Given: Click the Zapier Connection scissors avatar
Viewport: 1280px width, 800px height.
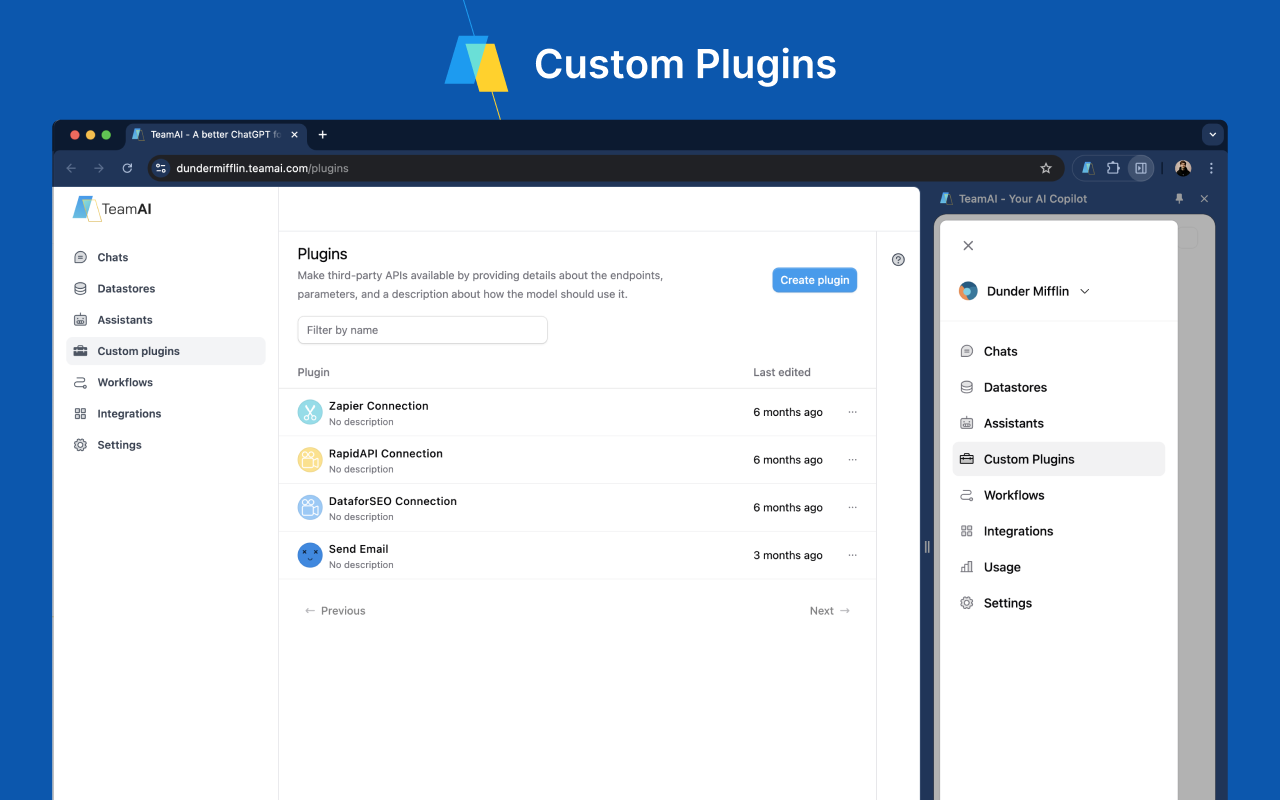Looking at the screenshot, I should [310, 412].
